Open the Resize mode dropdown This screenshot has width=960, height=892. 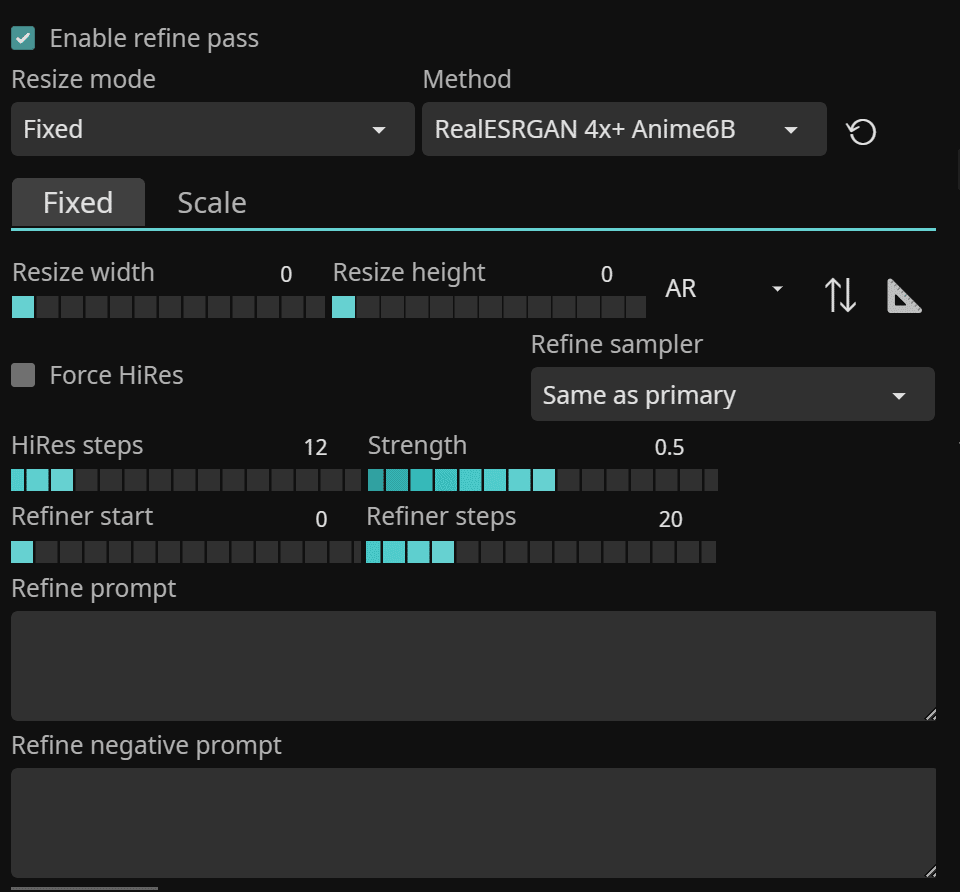(x=212, y=130)
